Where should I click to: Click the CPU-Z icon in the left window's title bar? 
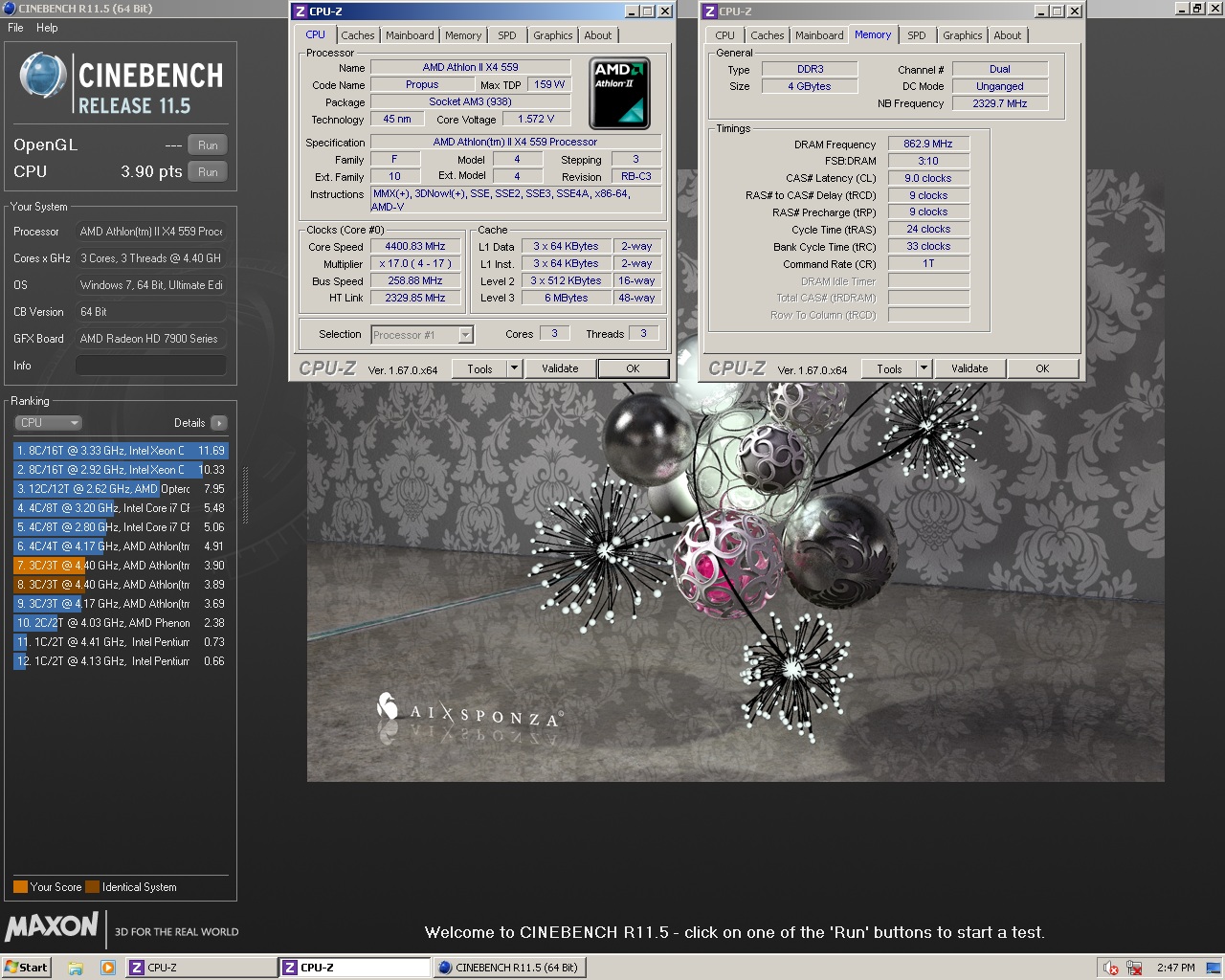click(x=301, y=11)
